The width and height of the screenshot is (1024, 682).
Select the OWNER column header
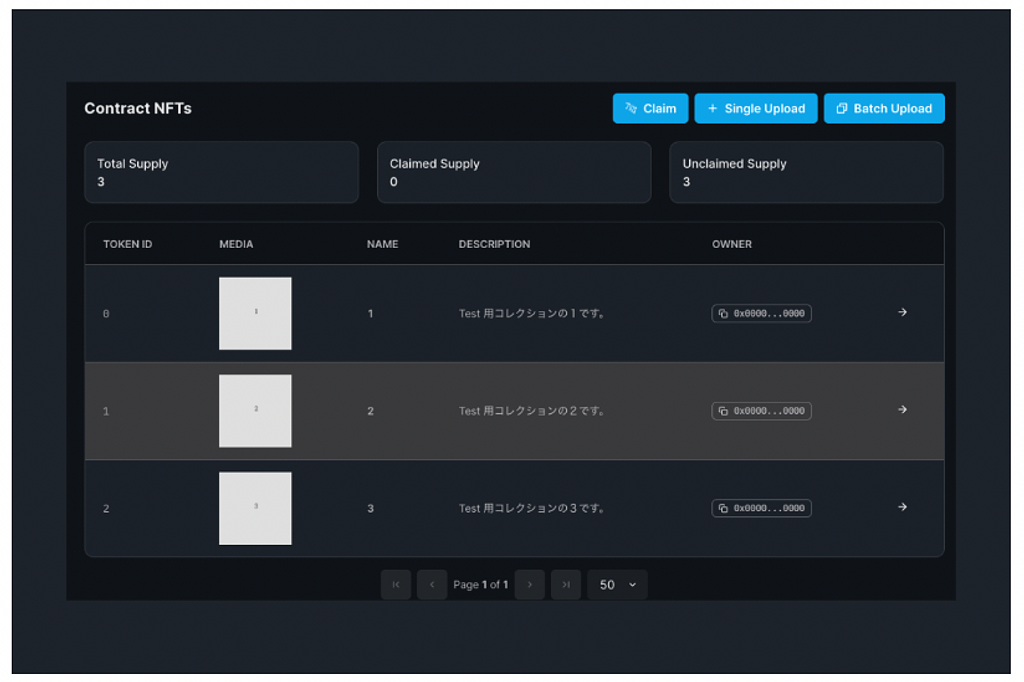pyautogui.click(x=731, y=244)
